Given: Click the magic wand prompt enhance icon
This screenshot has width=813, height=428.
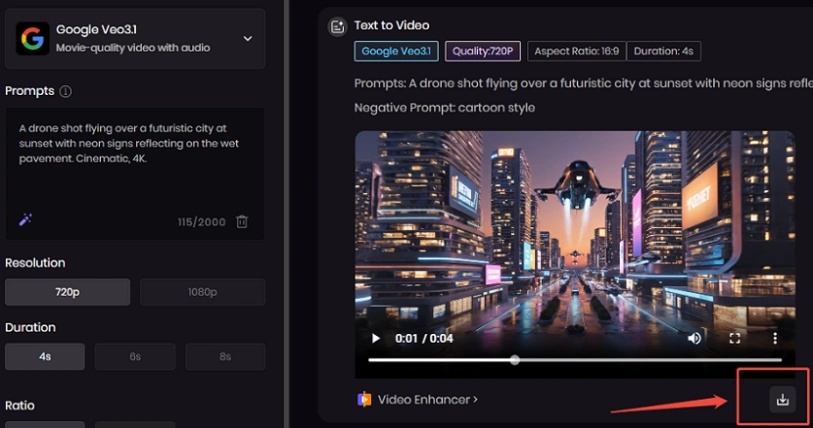Looking at the screenshot, I should (25, 219).
